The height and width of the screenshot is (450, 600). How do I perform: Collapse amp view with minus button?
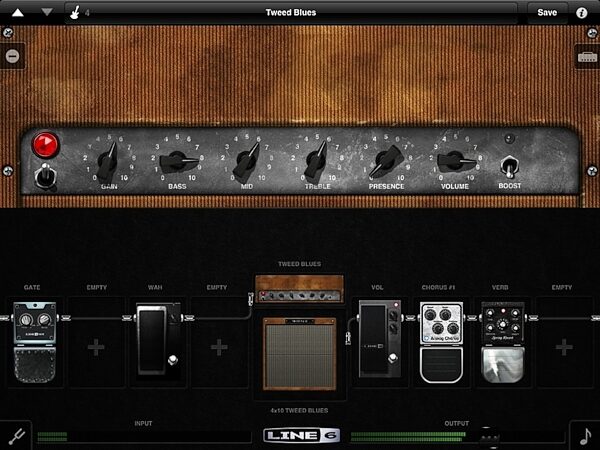pyautogui.click(x=12, y=57)
